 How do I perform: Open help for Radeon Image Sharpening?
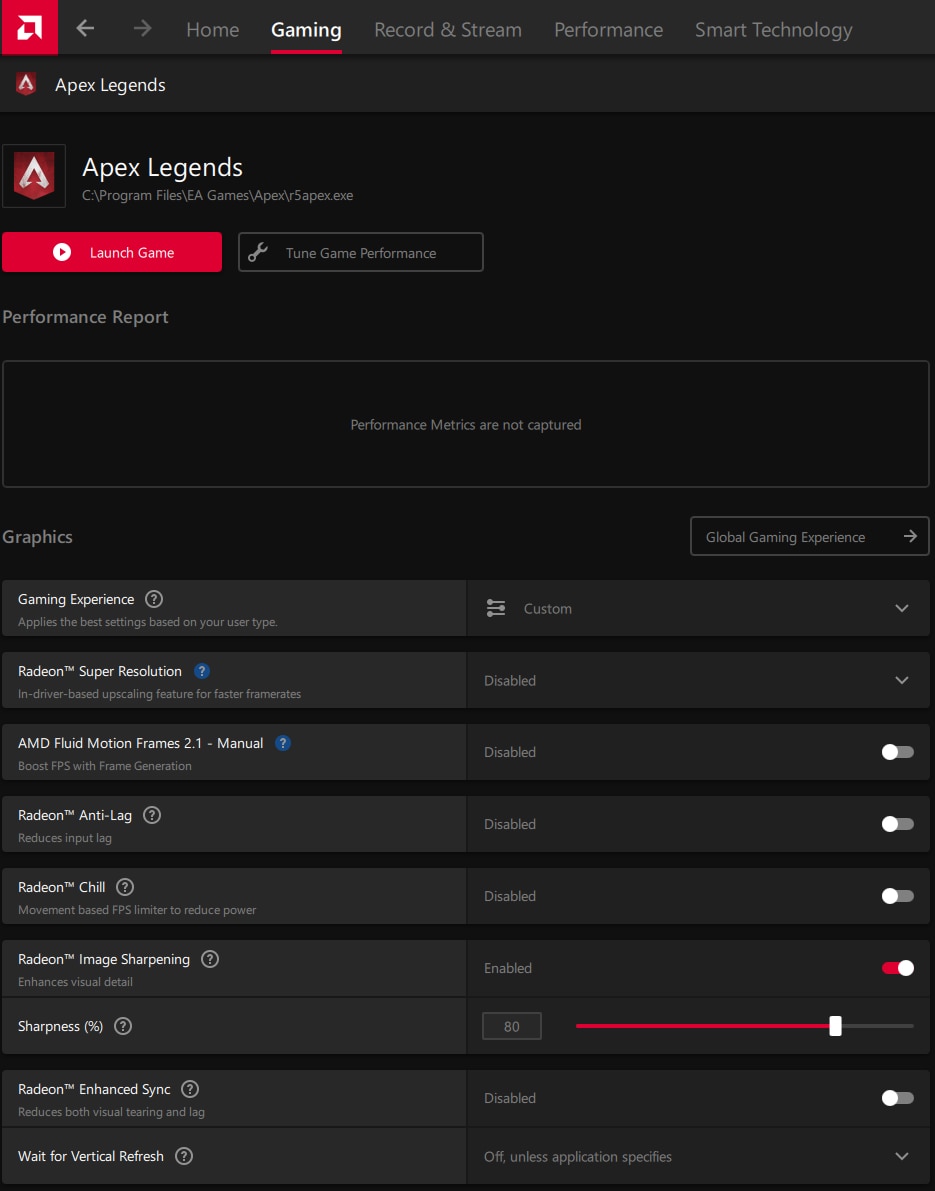(x=210, y=959)
